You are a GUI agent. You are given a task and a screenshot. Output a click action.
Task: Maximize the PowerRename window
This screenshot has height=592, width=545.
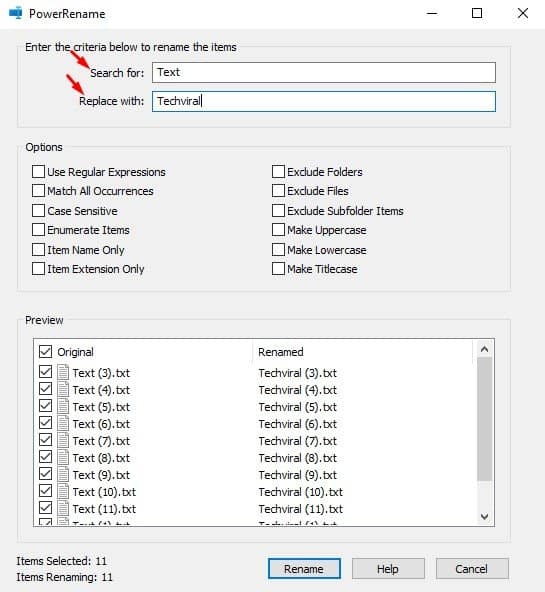(x=477, y=13)
